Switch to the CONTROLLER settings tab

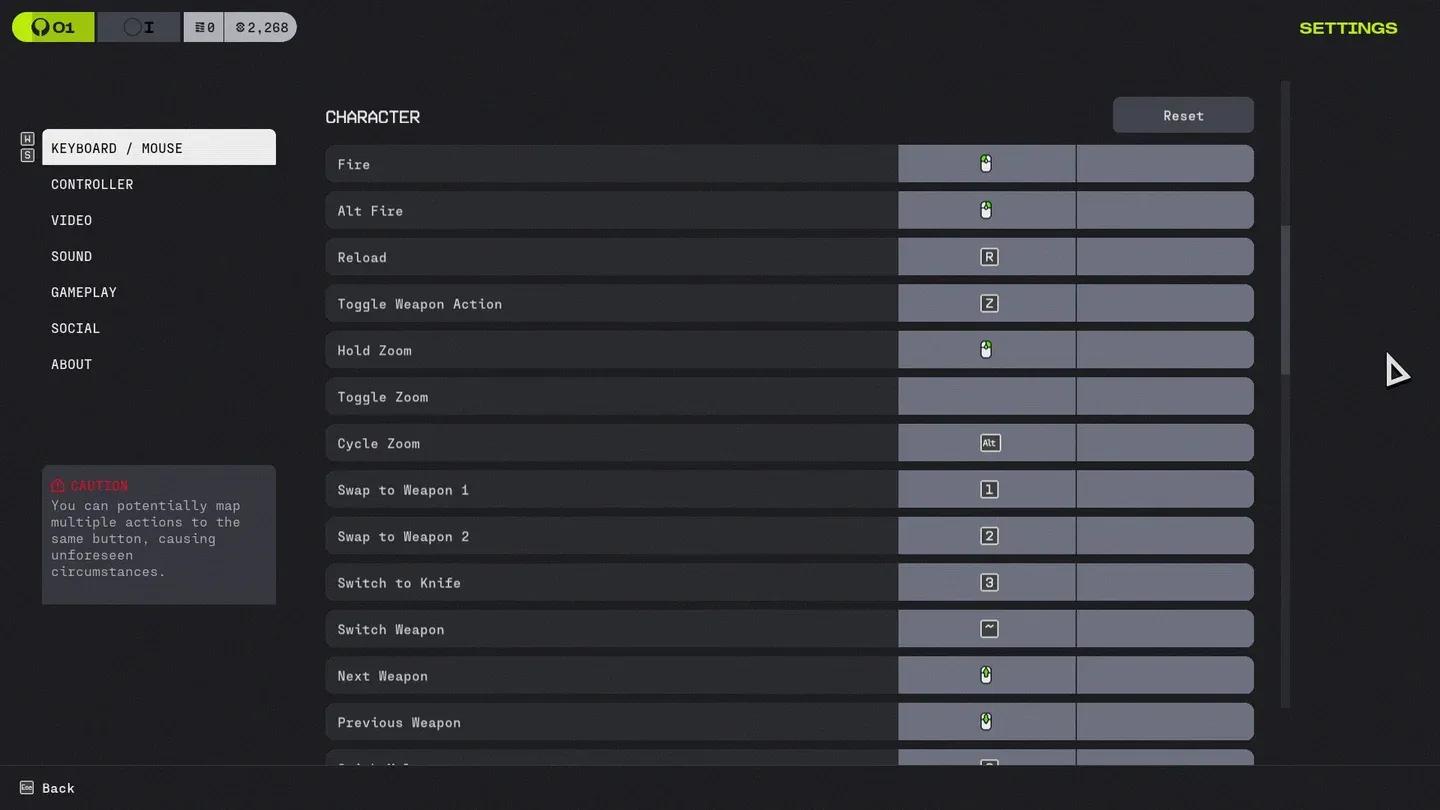[x=91, y=184]
